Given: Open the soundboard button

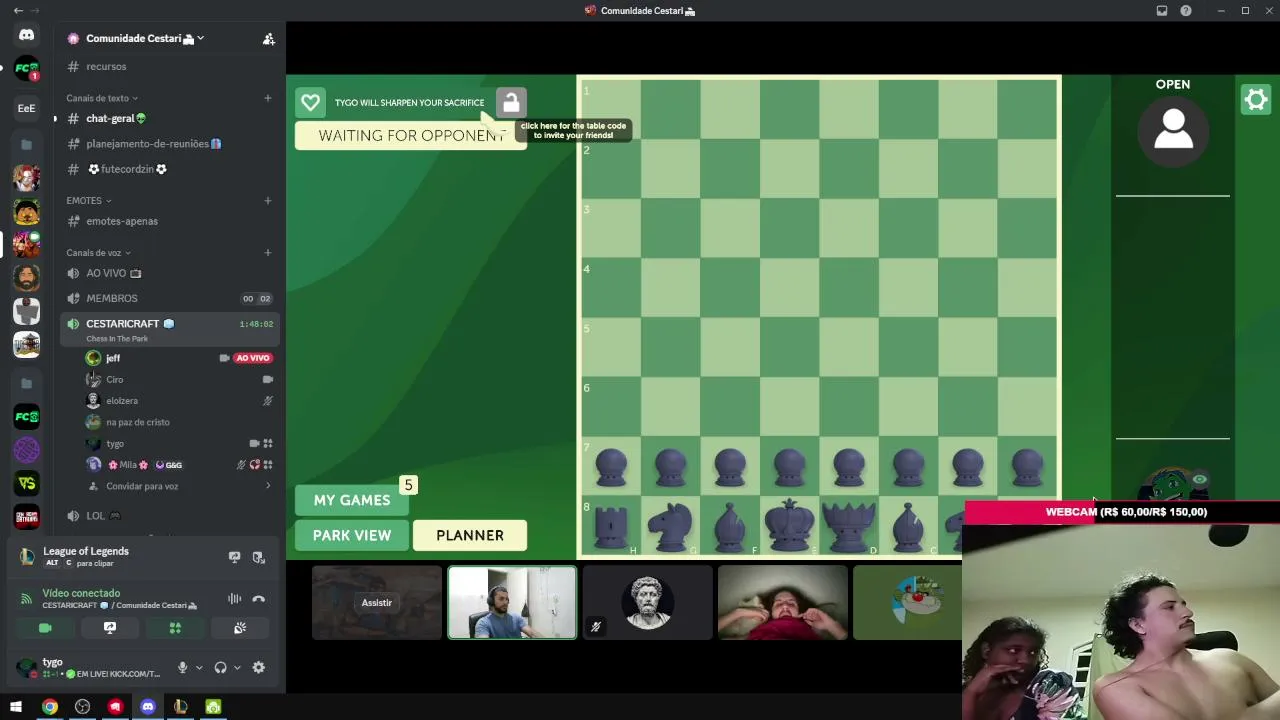Looking at the screenshot, I should coord(240,628).
